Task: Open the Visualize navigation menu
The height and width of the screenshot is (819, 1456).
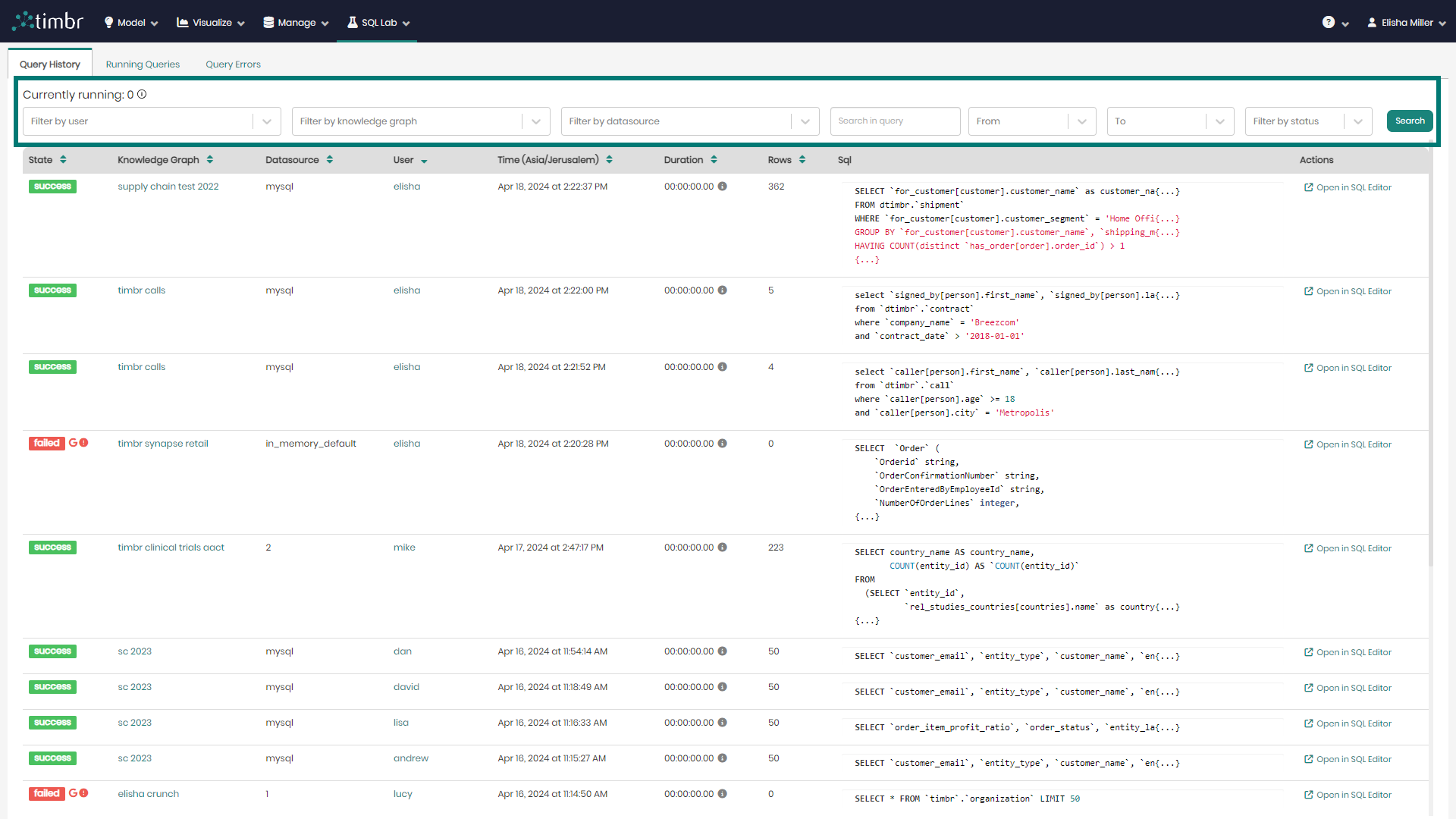Action: click(210, 22)
